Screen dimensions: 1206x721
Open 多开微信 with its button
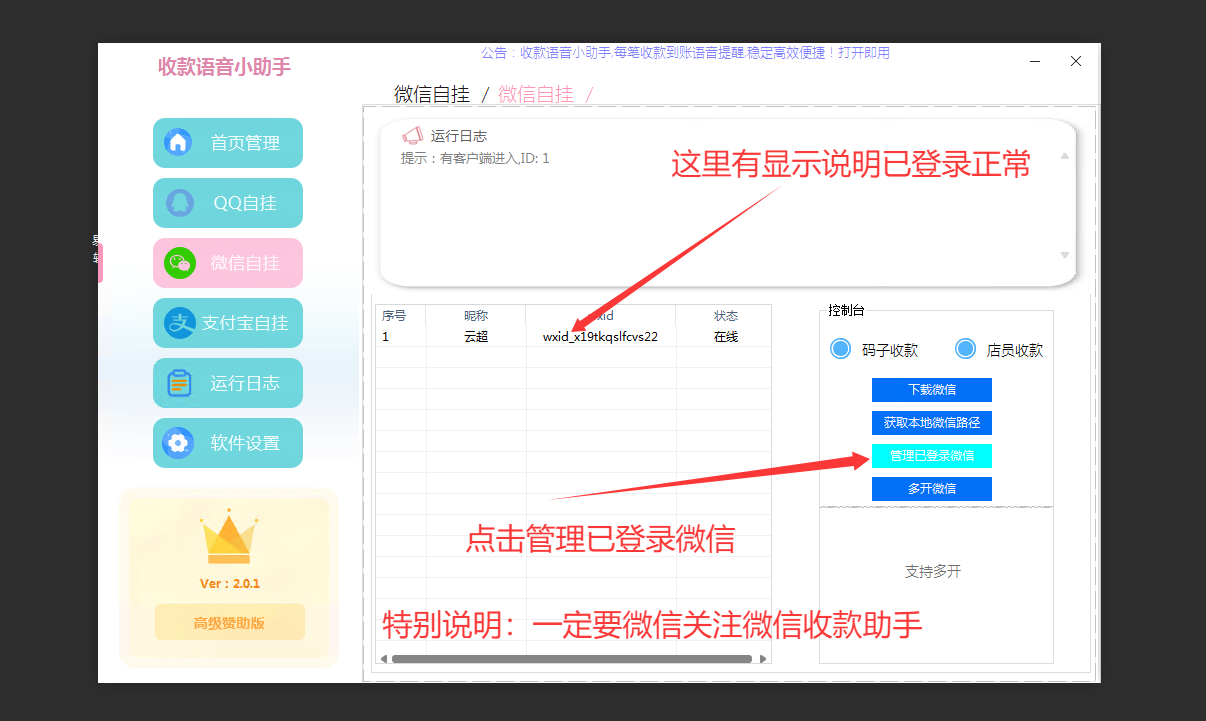coord(931,489)
